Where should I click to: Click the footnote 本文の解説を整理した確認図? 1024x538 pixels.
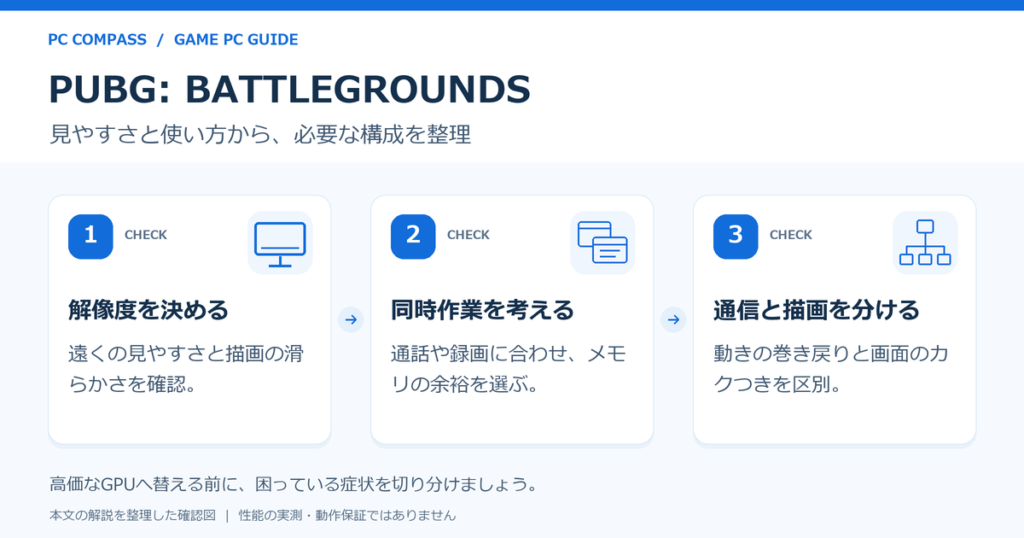133,516
